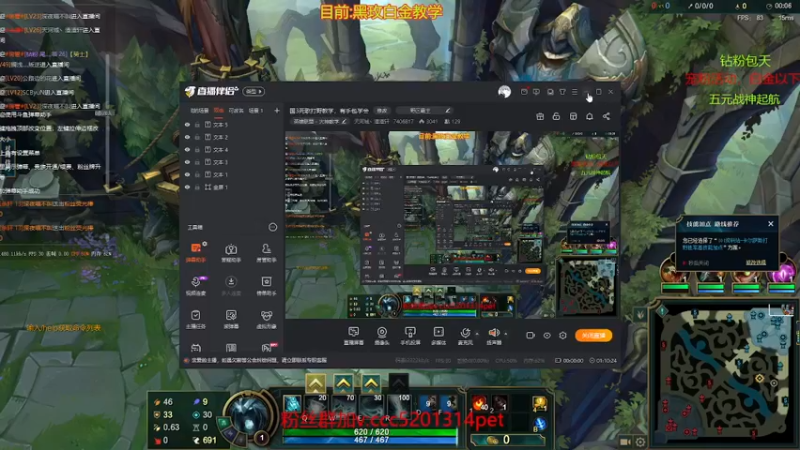Toggle the preview eye icon in bottom bar

[x=546, y=335]
